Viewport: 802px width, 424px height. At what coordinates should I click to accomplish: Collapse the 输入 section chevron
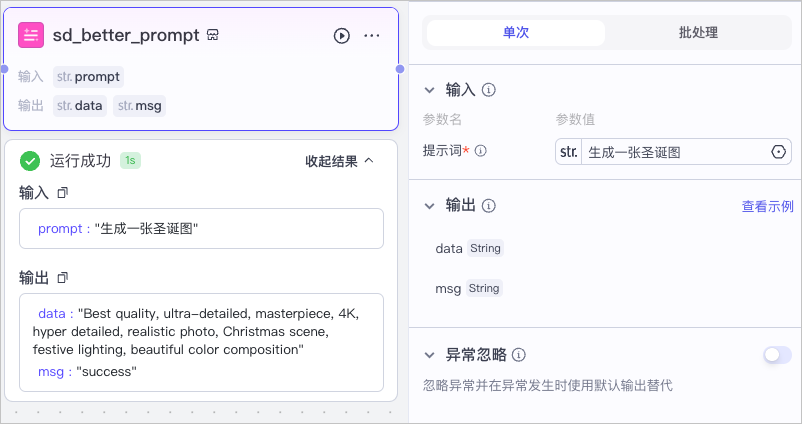coord(430,91)
